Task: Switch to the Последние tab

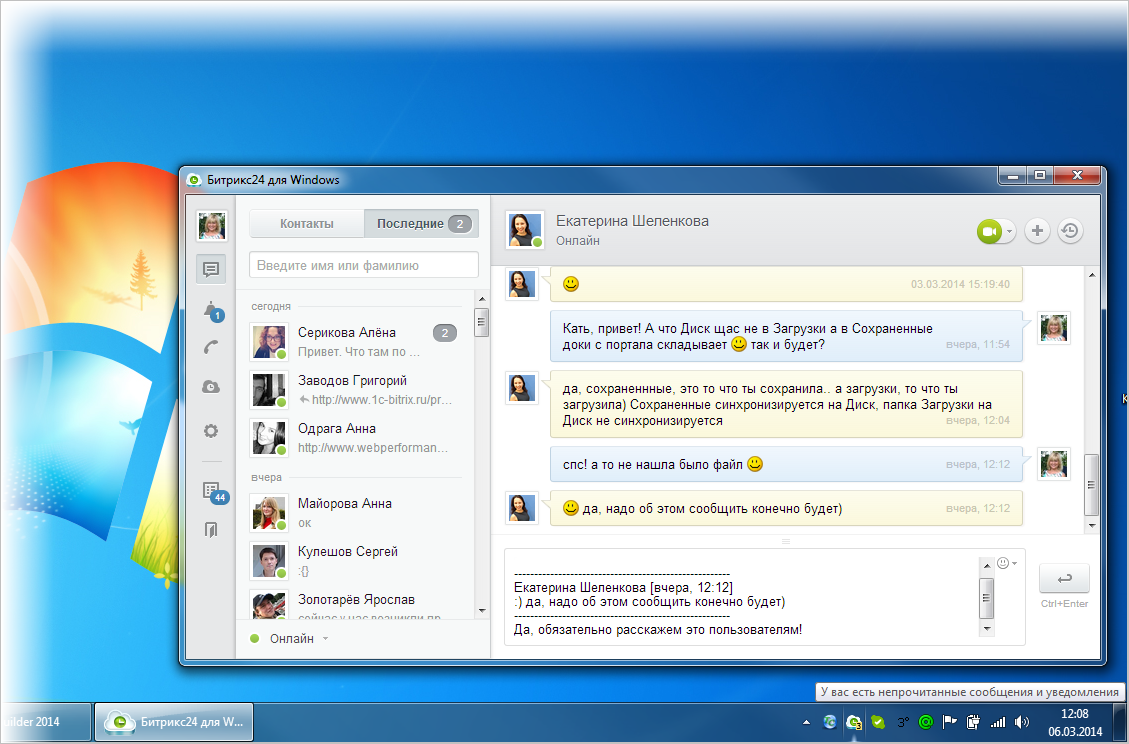Action: point(421,223)
